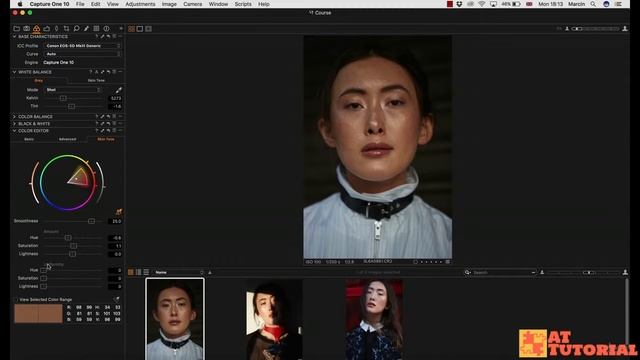This screenshot has height=360, width=640.
Task: Open the Lens tool tab icon
Action: (x=56, y=29)
